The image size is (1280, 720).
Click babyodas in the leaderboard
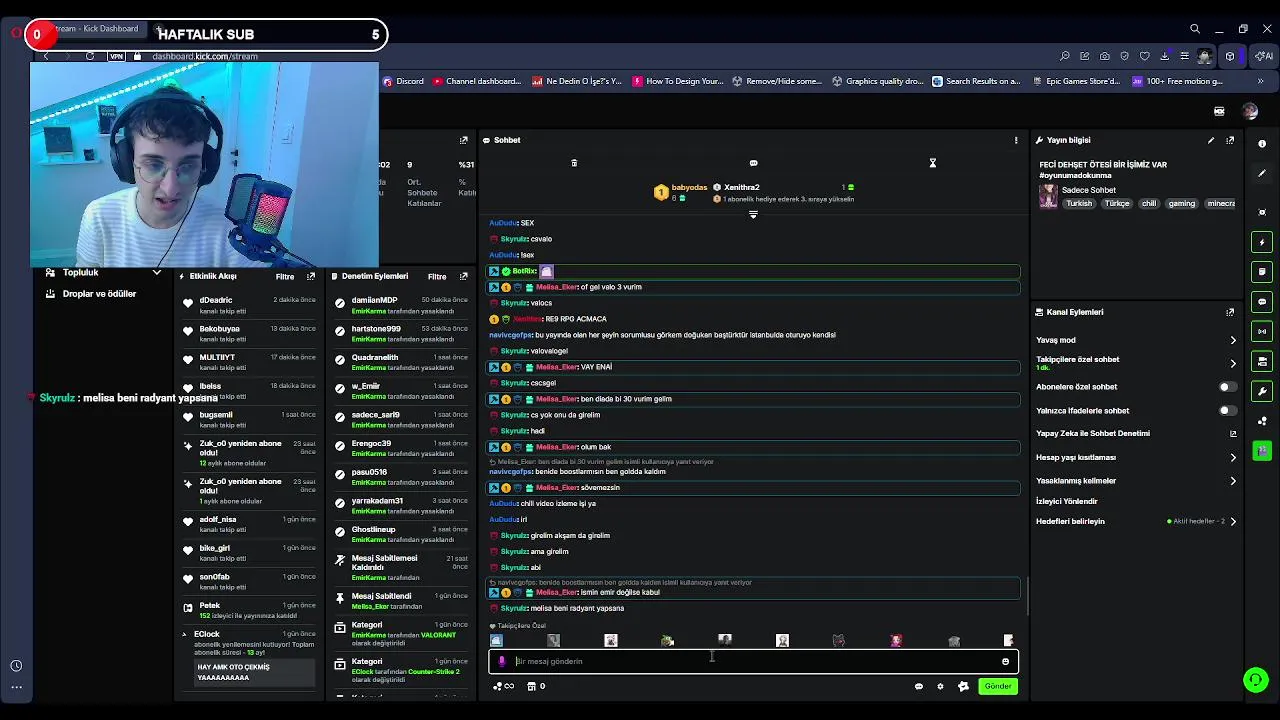click(689, 187)
